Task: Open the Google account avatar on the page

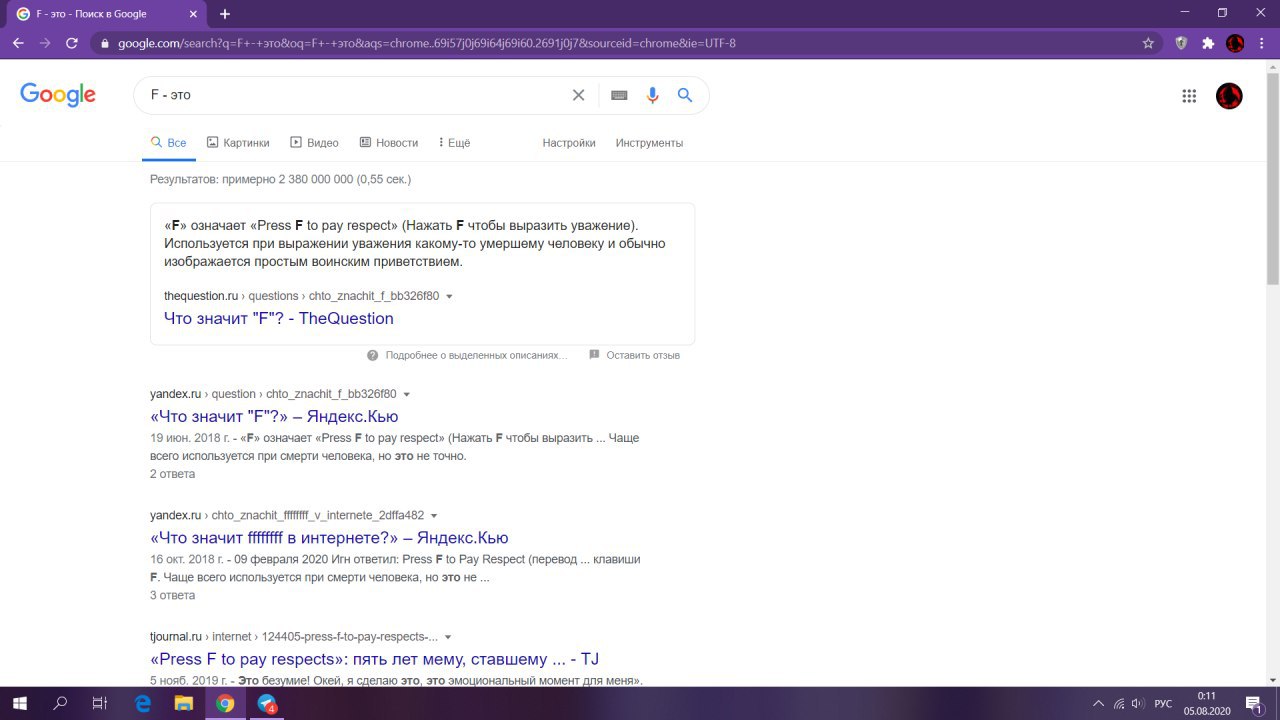Action: [1229, 96]
